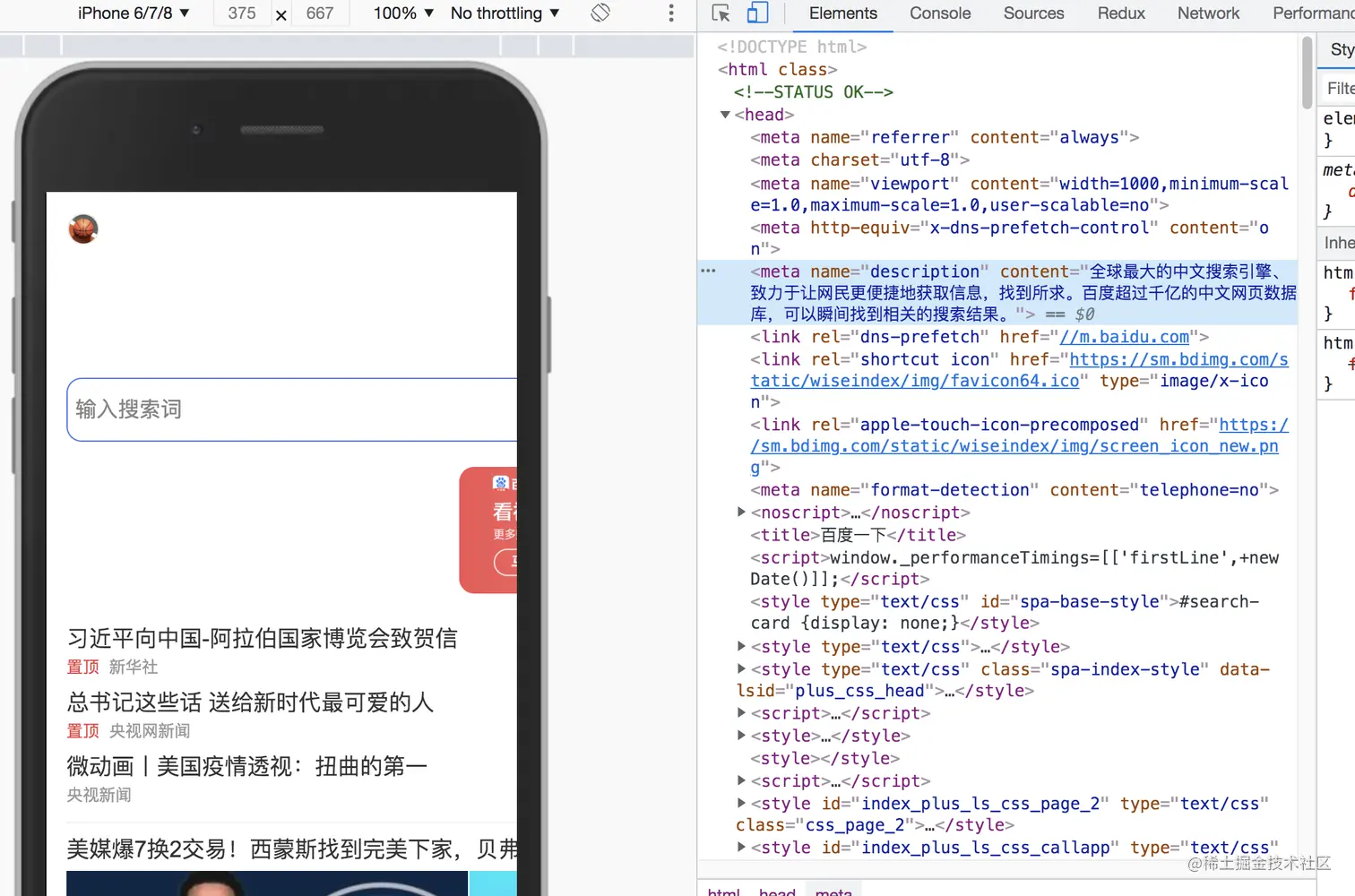Open headline 微动画丨美国疫情透视

(247, 766)
